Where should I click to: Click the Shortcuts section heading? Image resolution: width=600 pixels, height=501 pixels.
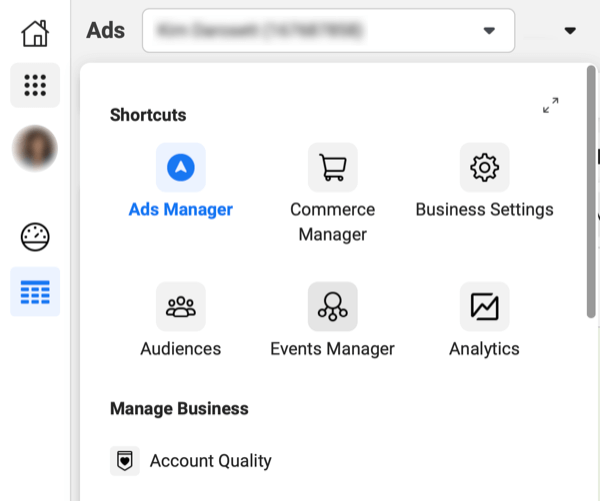coord(148,115)
